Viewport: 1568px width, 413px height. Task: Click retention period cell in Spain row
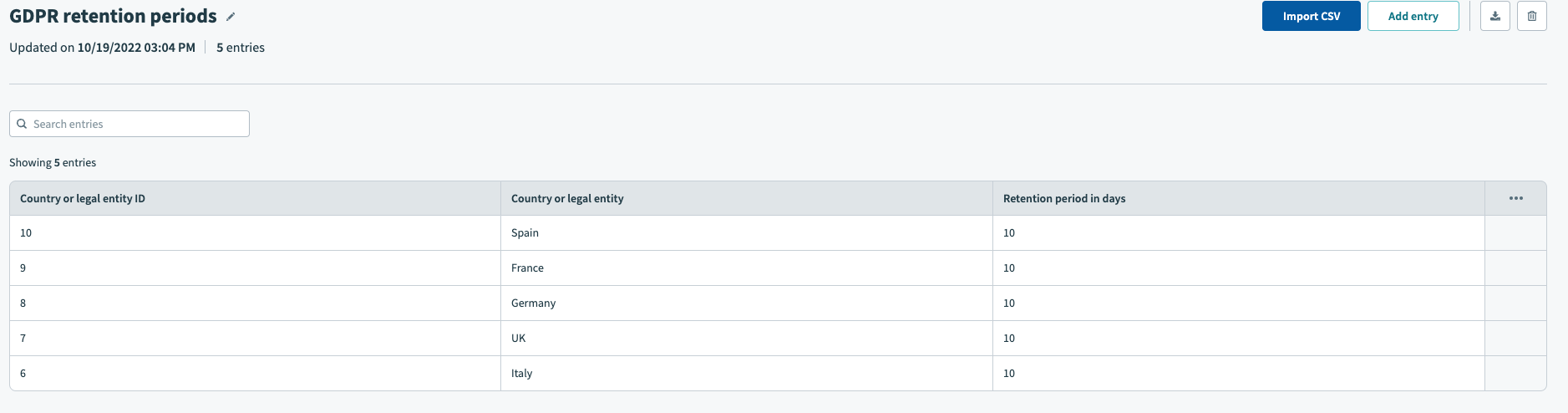[1009, 233]
